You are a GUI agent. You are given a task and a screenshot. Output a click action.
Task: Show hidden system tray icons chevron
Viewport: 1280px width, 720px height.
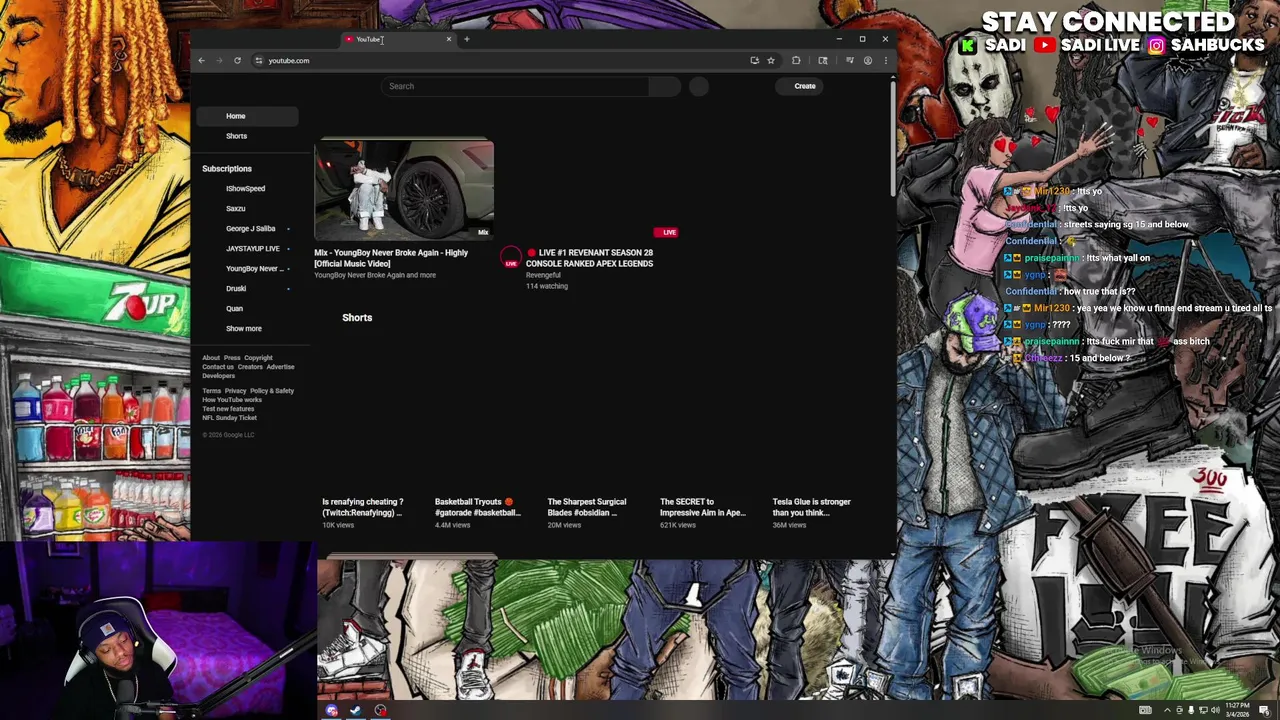click(x=1166, y=711)
